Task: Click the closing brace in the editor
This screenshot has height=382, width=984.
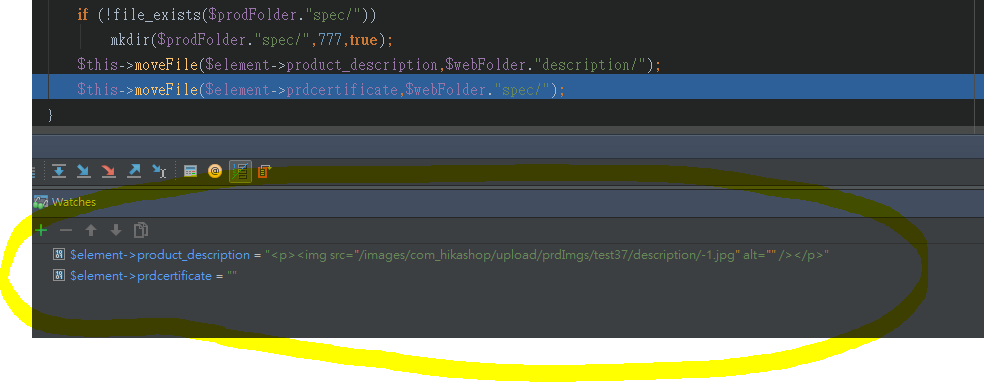Action: tap(50, 115)
